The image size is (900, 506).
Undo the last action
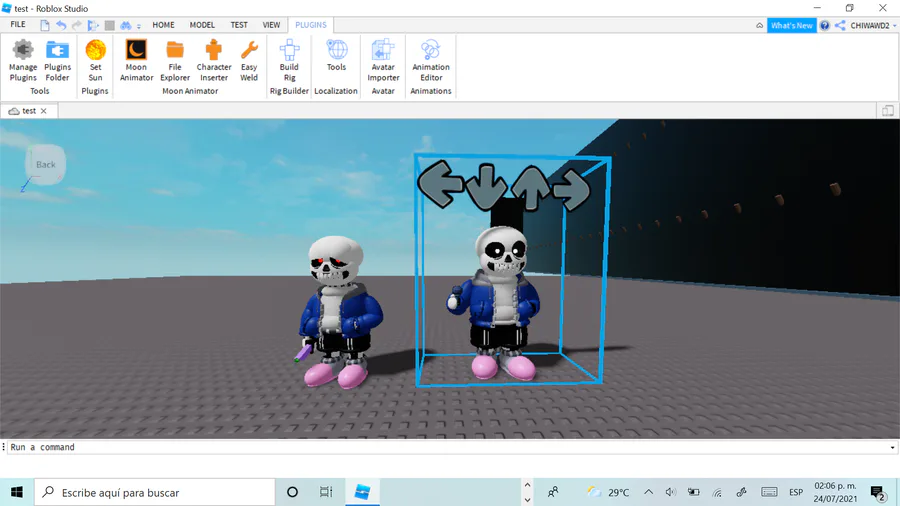[61, 25]
